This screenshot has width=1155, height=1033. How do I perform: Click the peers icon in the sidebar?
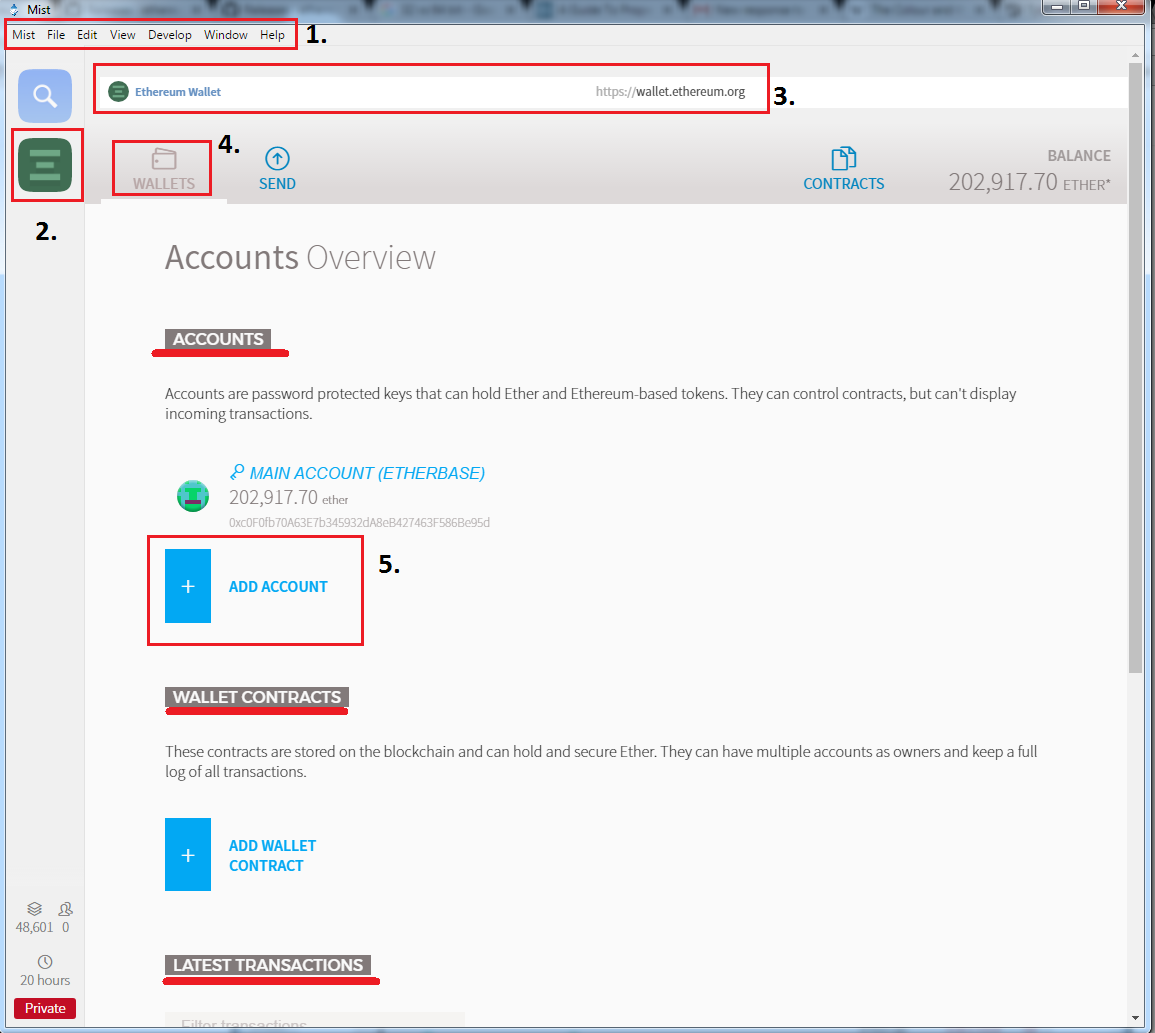pos(66,908)
